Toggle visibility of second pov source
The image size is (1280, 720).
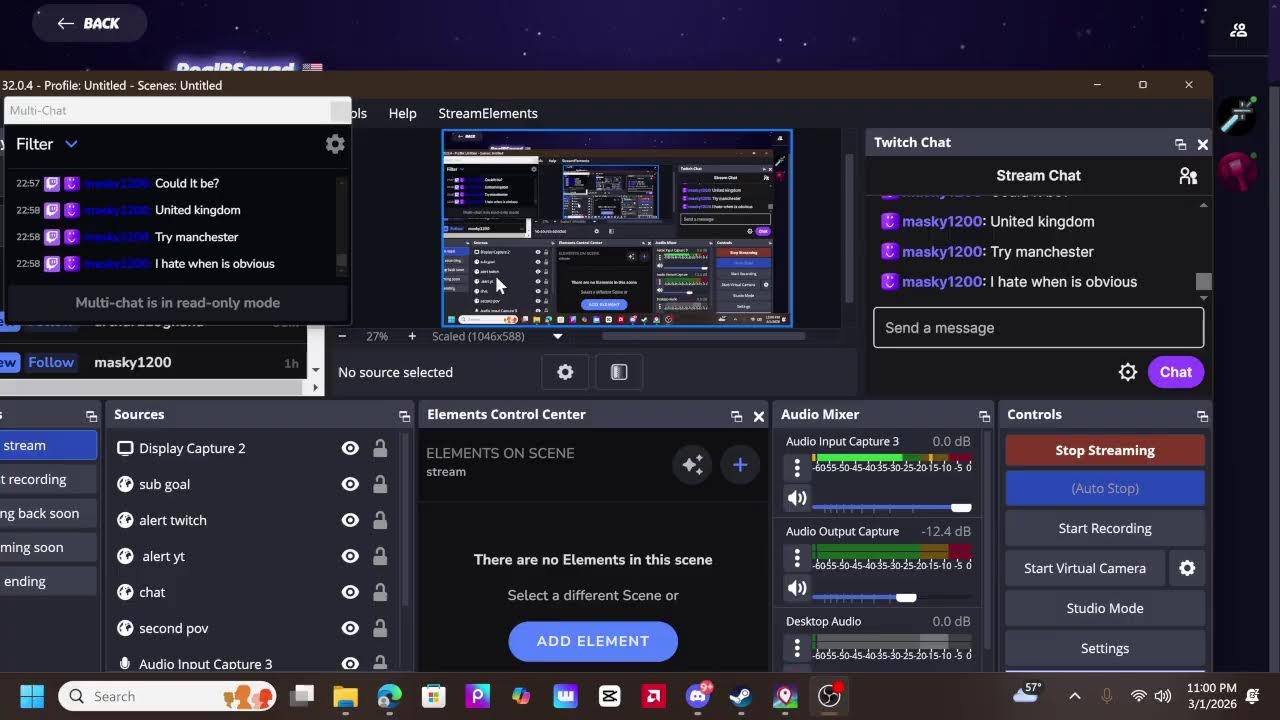click(x=350, y=628)
